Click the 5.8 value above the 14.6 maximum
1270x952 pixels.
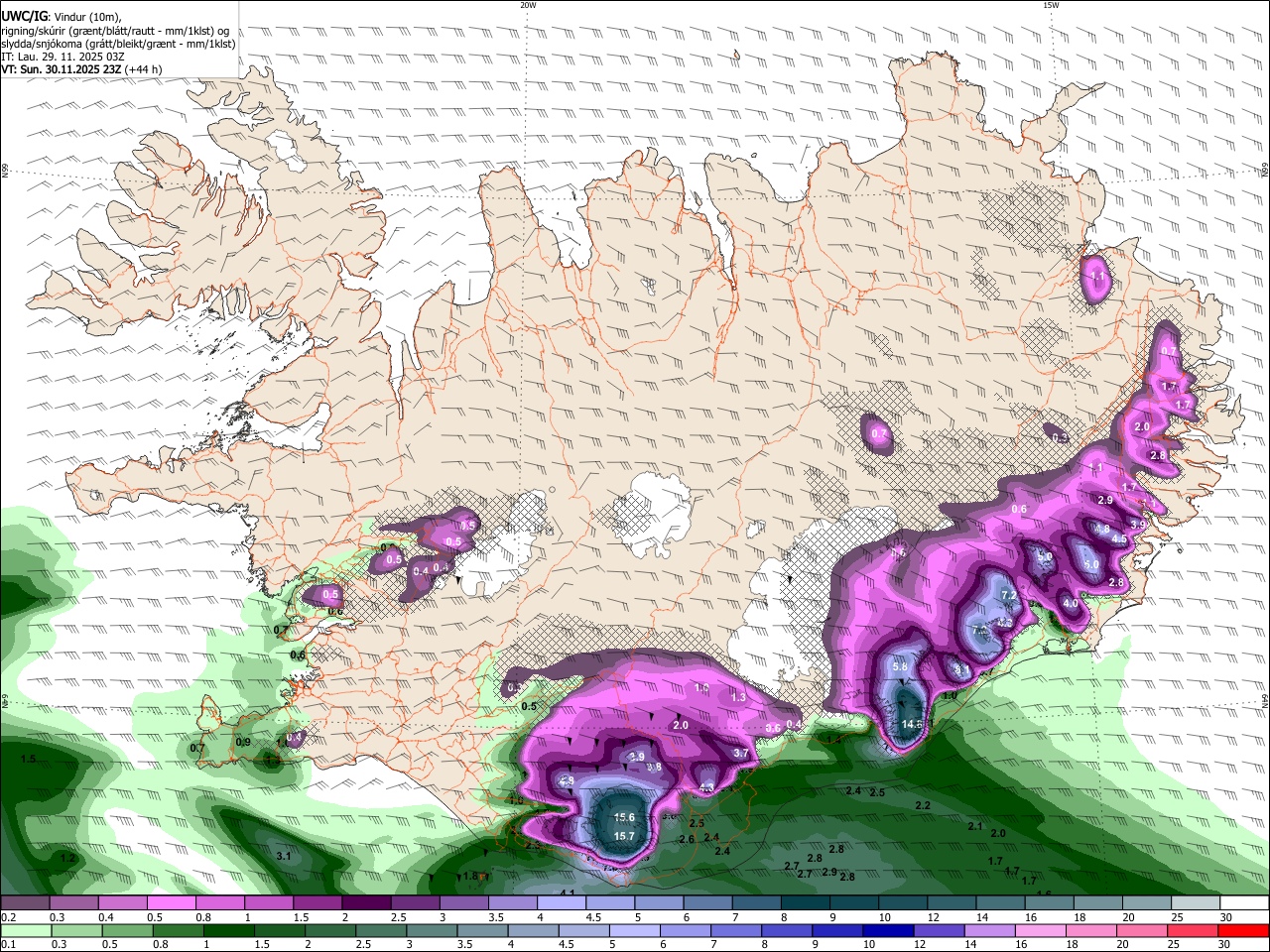pyautogui.click(x=900, y=667)
